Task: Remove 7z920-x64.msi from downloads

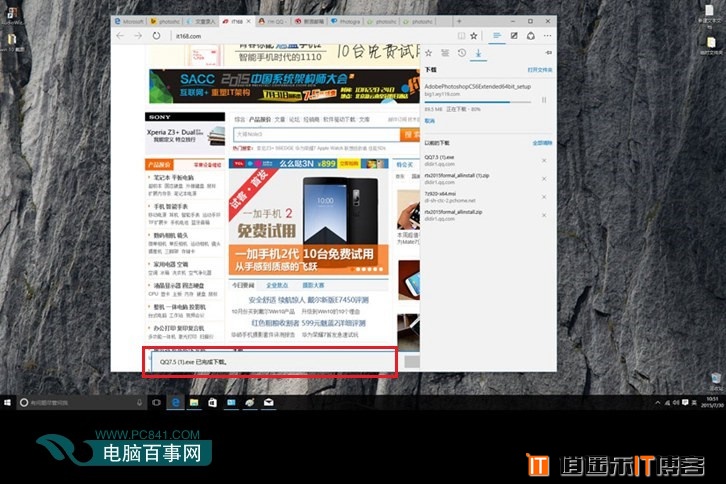Action: [x=544, y=197]
